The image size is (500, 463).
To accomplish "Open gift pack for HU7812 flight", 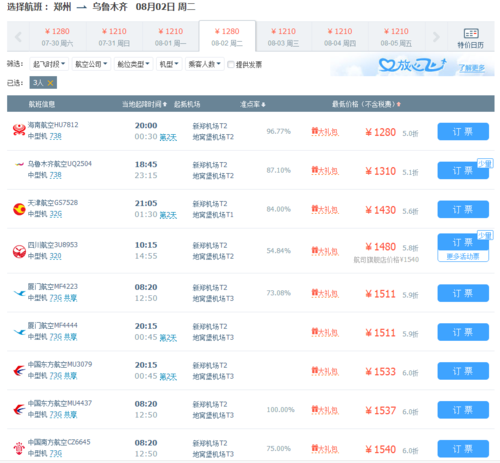I will 325,132.
